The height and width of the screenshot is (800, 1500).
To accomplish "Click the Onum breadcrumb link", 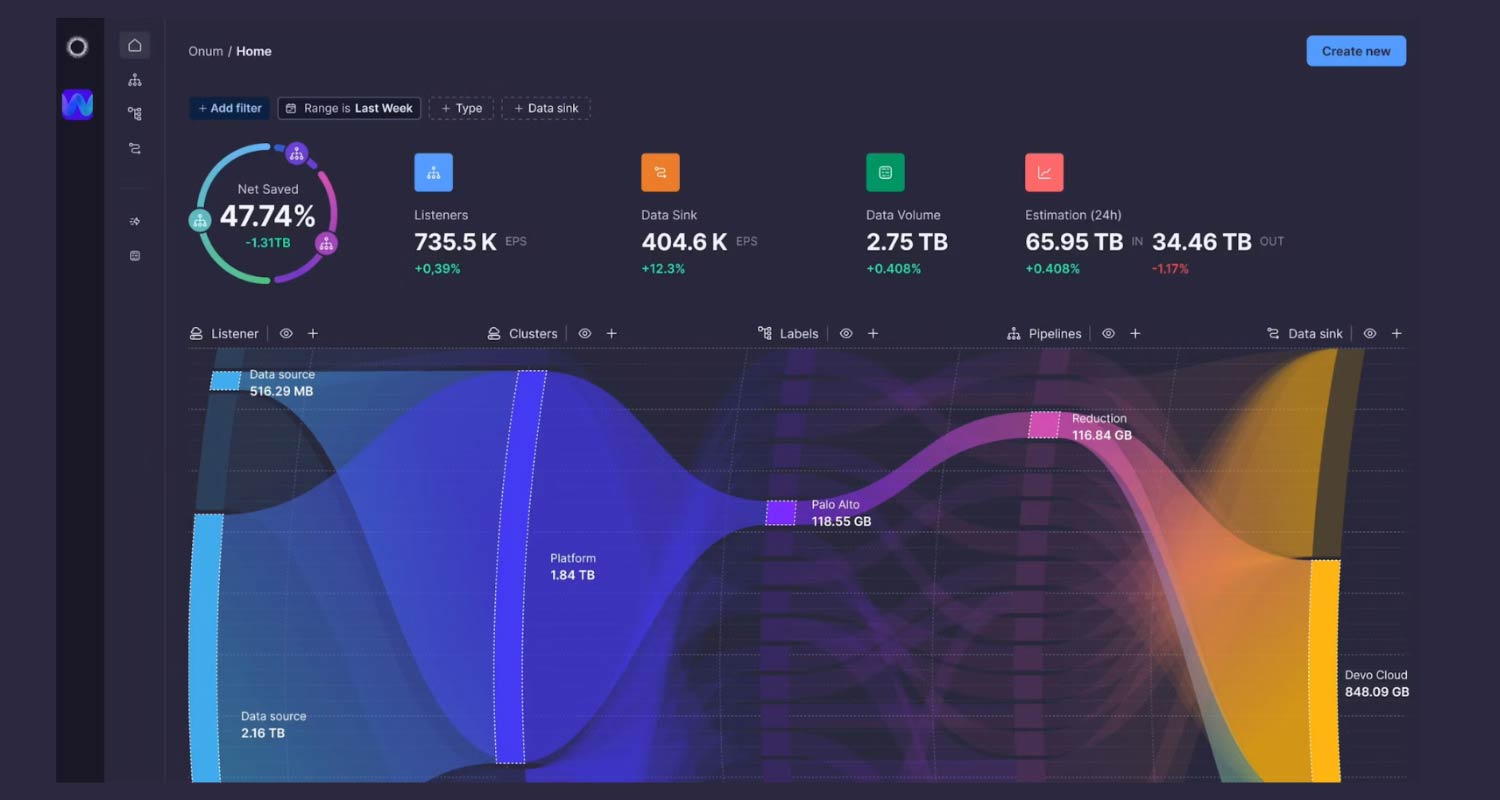I will point(205,51).
